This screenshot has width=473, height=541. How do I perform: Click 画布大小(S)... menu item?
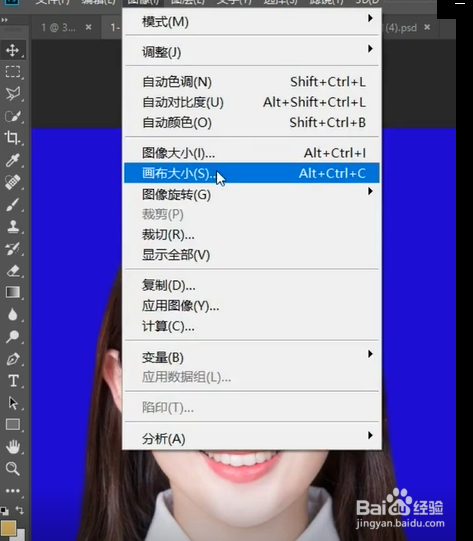pos(252,173)
